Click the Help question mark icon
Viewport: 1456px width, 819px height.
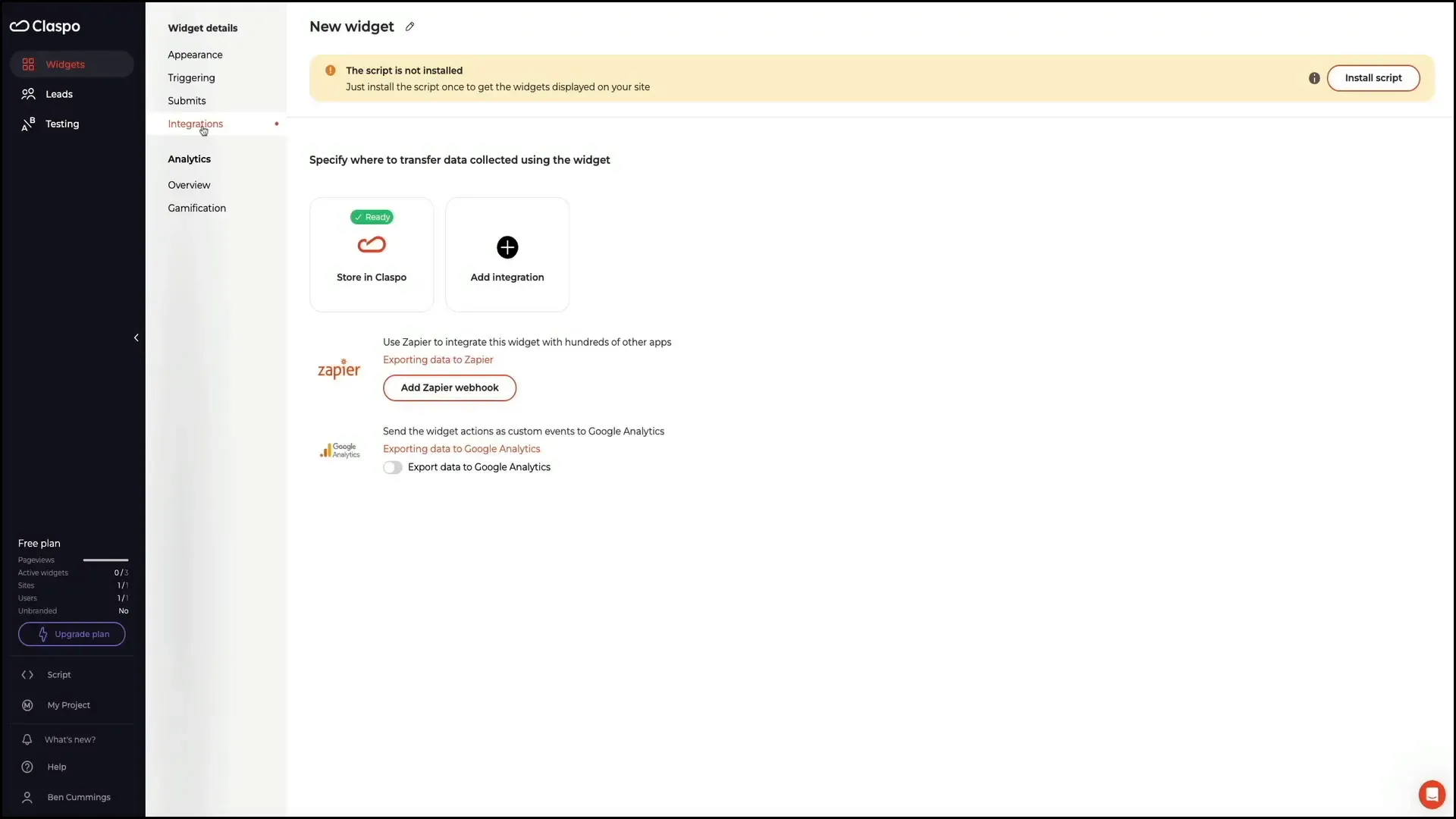click(27, 767)
